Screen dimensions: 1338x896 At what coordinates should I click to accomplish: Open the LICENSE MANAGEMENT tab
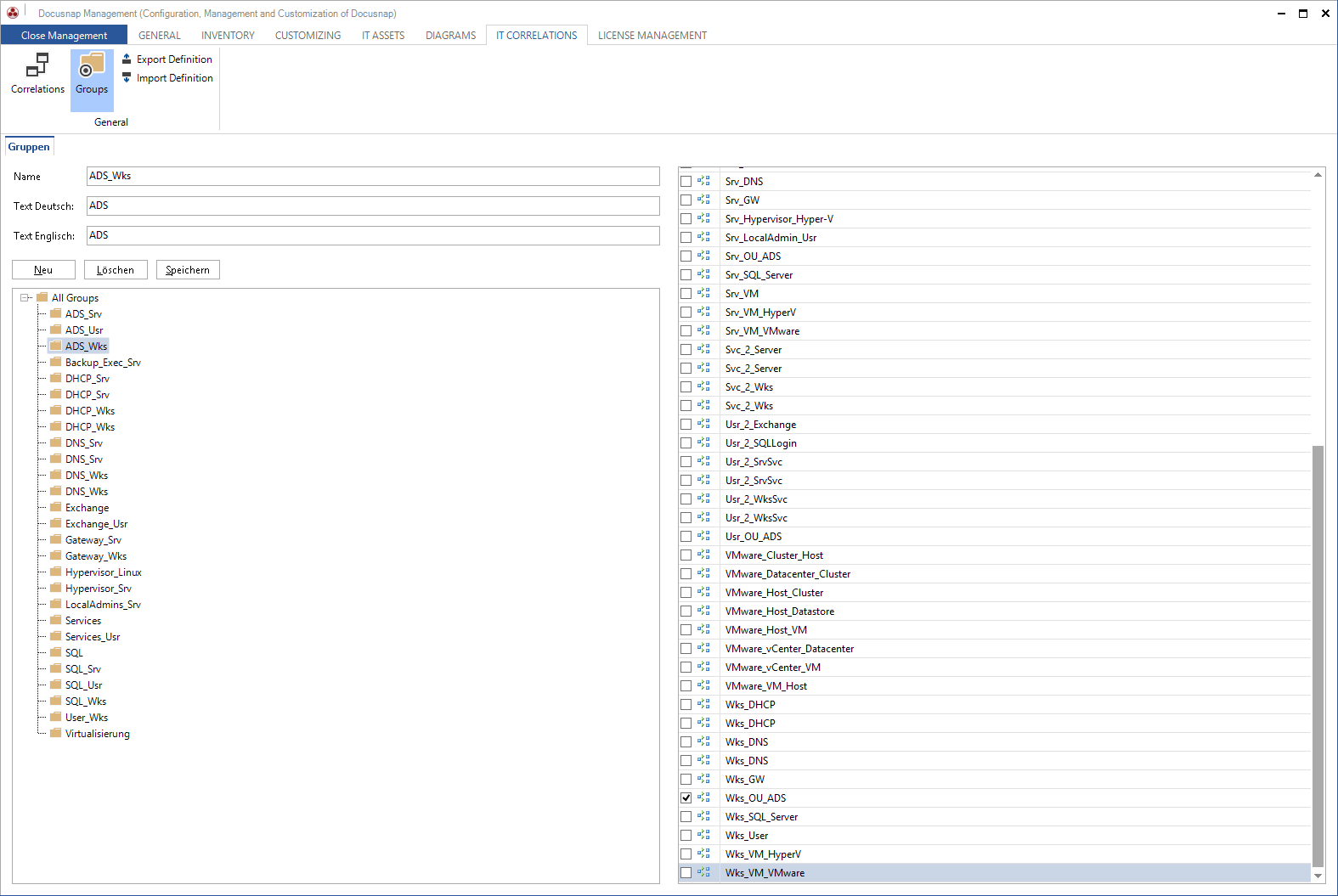coord(652,35)
